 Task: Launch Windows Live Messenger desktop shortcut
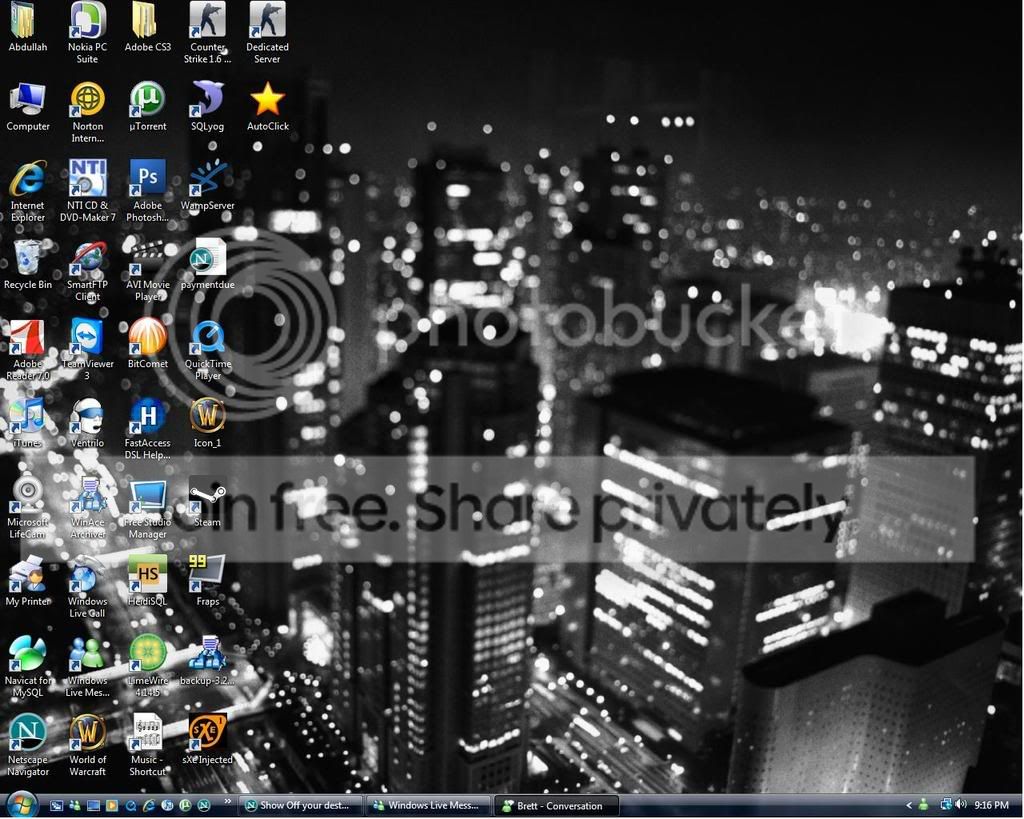pos(88,667)
